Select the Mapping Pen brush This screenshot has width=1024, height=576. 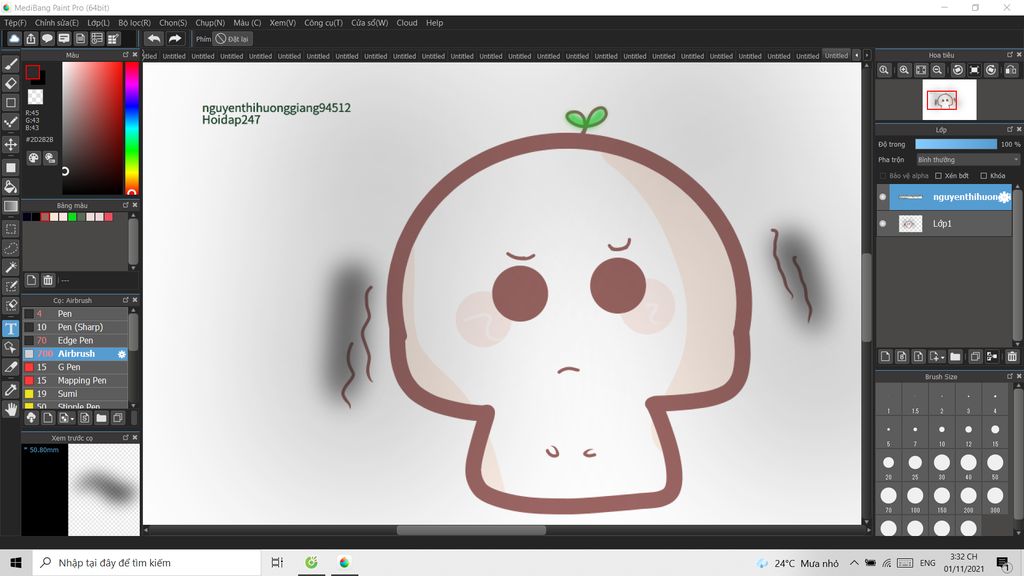click(x=75, y=380)
